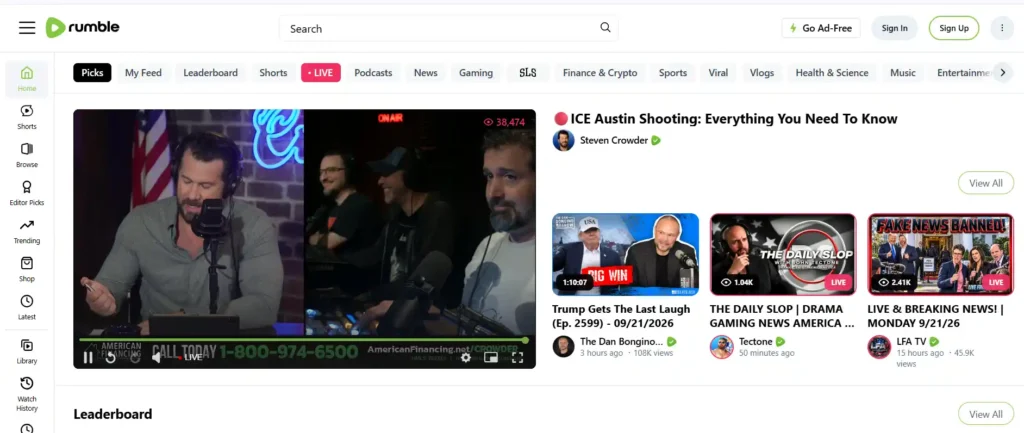This screenshot has height=433, width=1024.
Task: Open the Finance & Crypto tab
Action: pos(600,72)
